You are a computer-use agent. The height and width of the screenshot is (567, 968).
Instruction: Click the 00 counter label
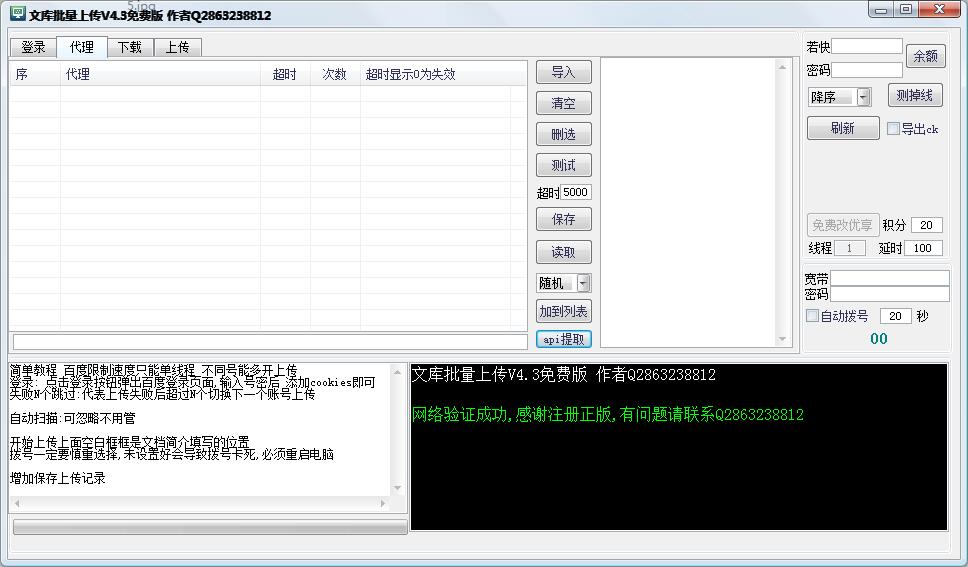pyautogui.click(x=878, y=338)
